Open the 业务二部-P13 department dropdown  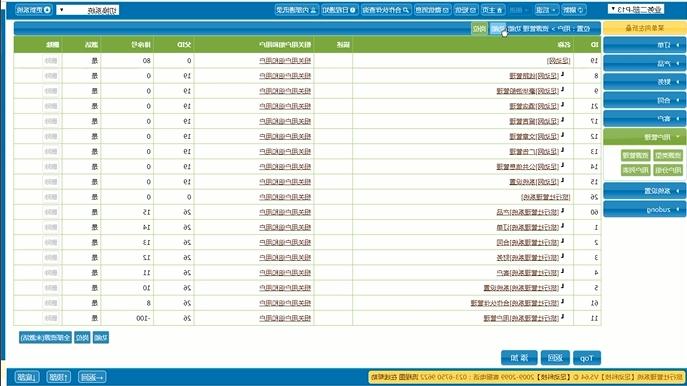(x=636, y=9)
